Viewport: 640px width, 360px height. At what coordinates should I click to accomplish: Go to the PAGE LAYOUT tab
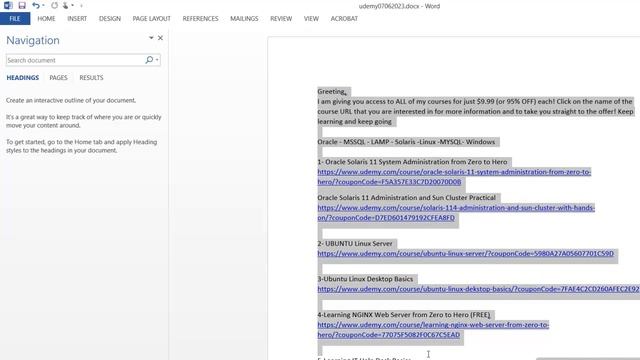tap(151, 19)
